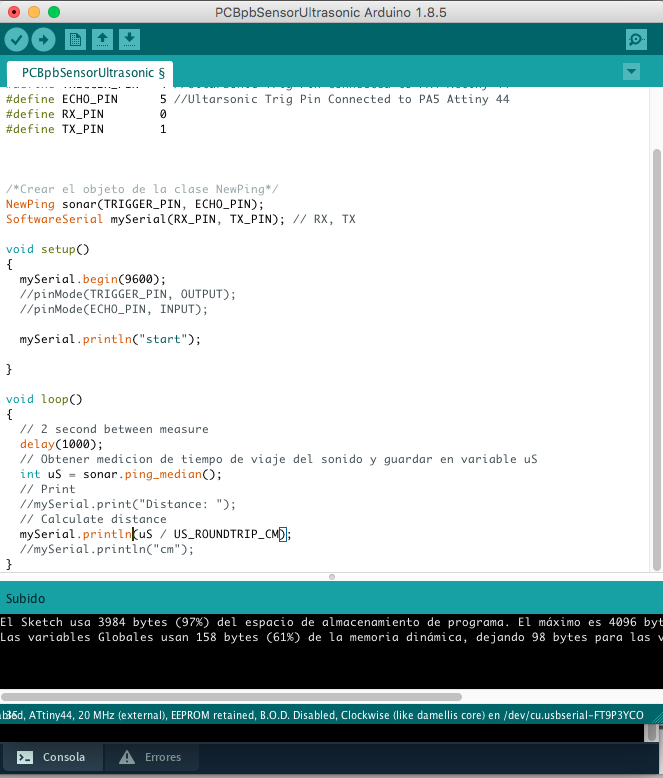Open a sketch with the up-arrow icon
663x778 pixels.
coord(102,40)
